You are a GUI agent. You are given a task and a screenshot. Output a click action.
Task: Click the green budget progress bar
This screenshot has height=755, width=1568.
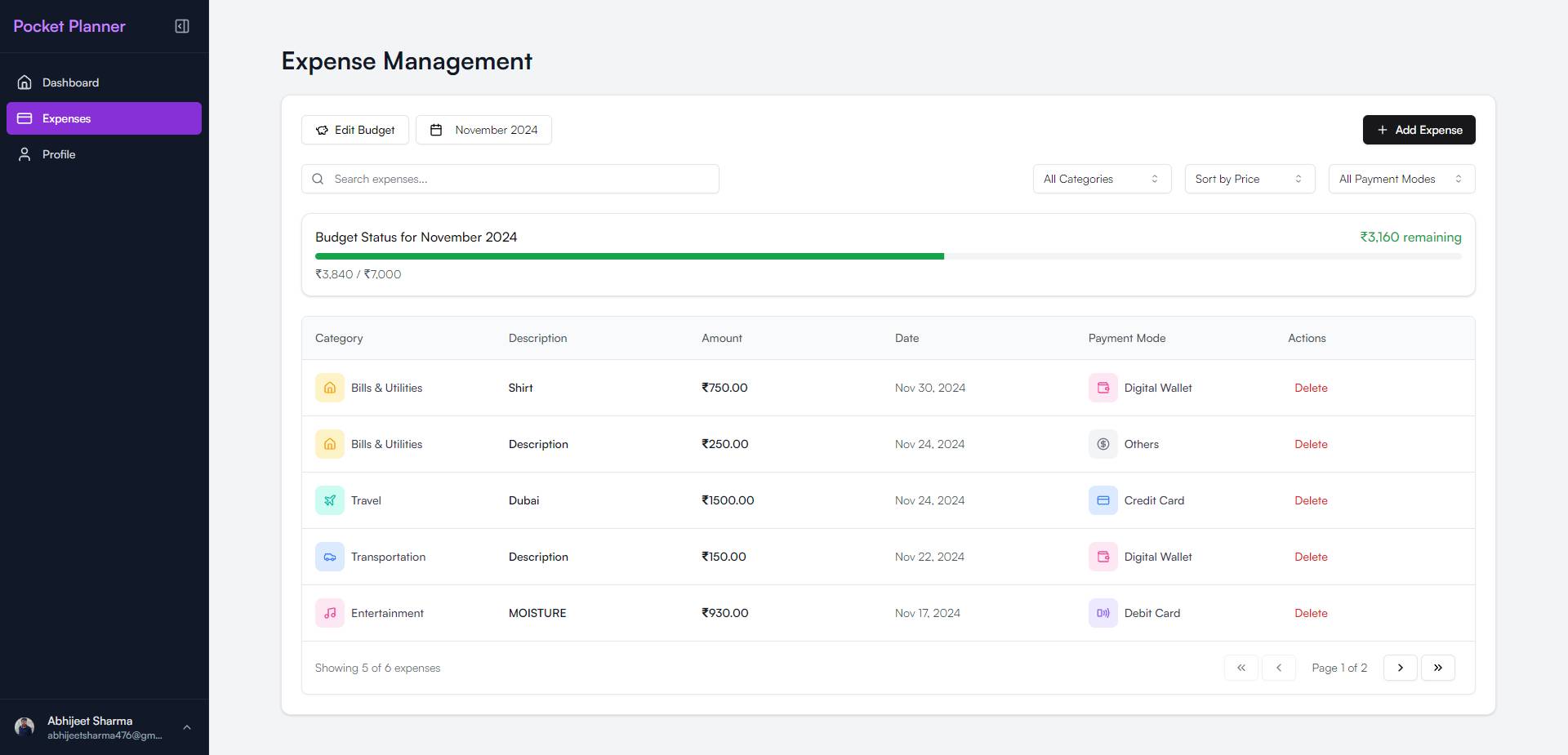pyautogui.click(x=629, y=255)
